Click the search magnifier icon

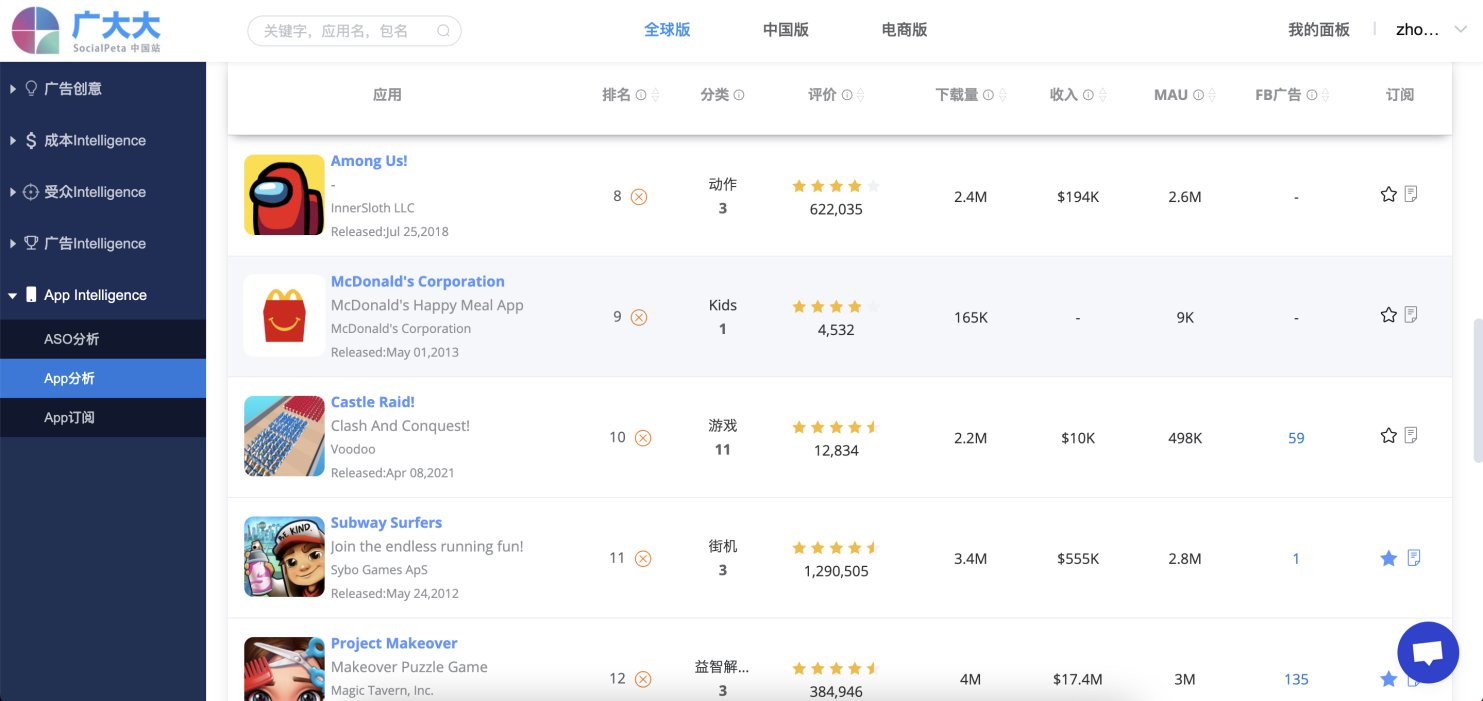(443, 31)
